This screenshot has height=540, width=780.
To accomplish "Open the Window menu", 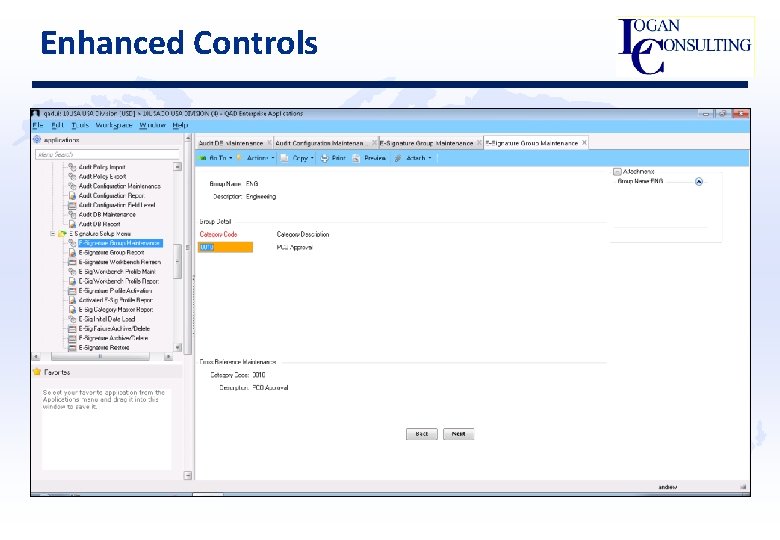I will point(152,125).
